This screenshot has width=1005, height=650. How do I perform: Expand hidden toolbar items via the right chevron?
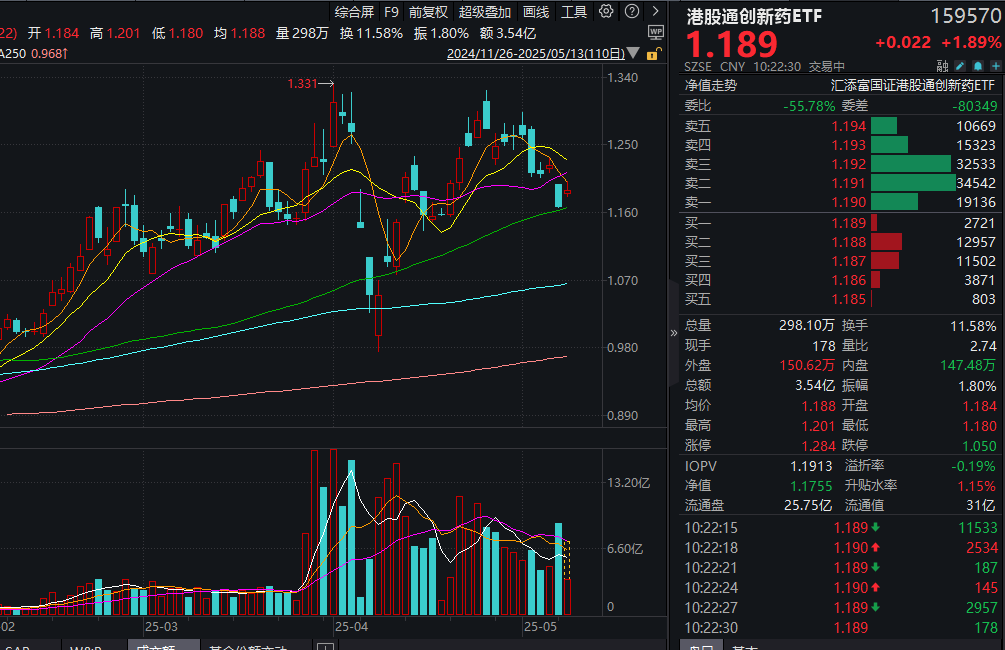656,11
